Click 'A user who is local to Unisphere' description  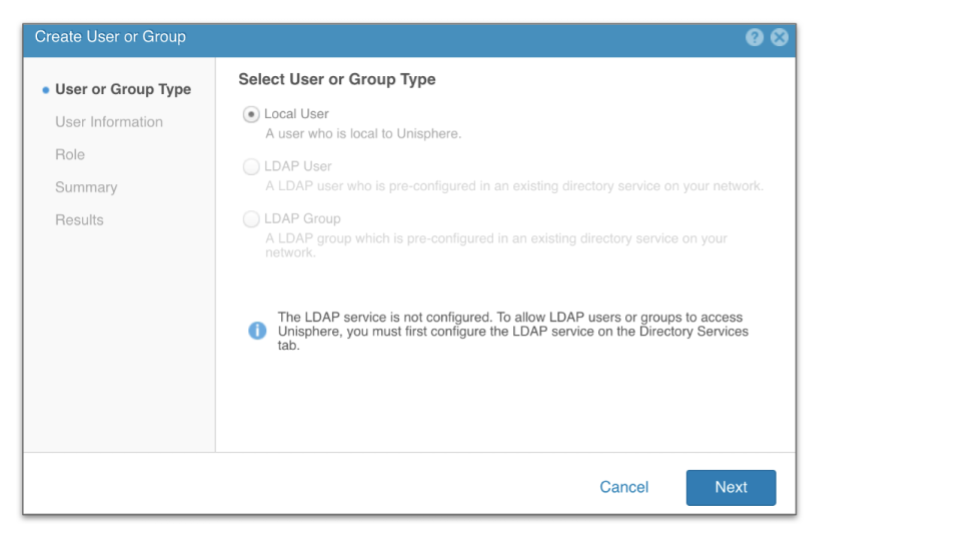[363, 135]
